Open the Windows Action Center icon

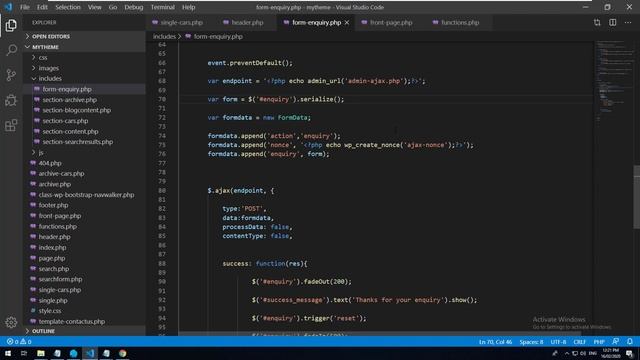point(630,353)
